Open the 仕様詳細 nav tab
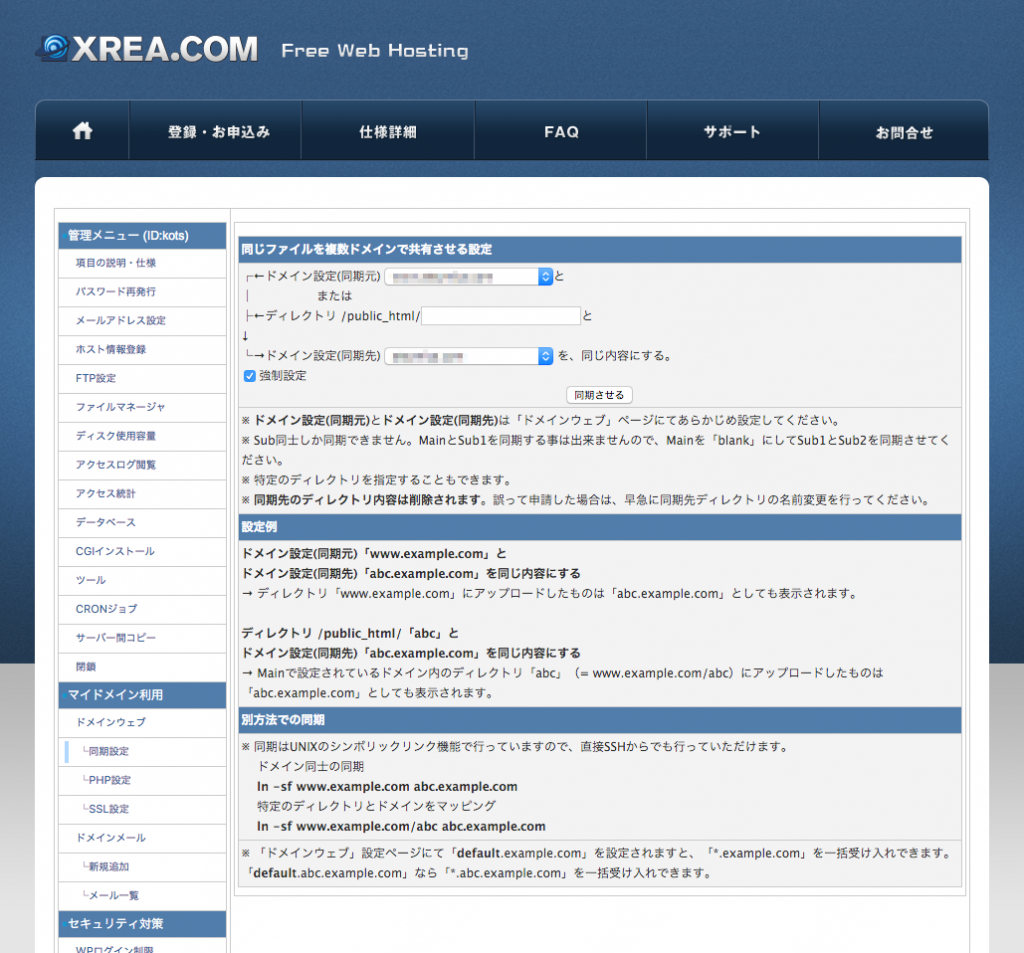Screen dimensions: 1024x953 point(387,132)
